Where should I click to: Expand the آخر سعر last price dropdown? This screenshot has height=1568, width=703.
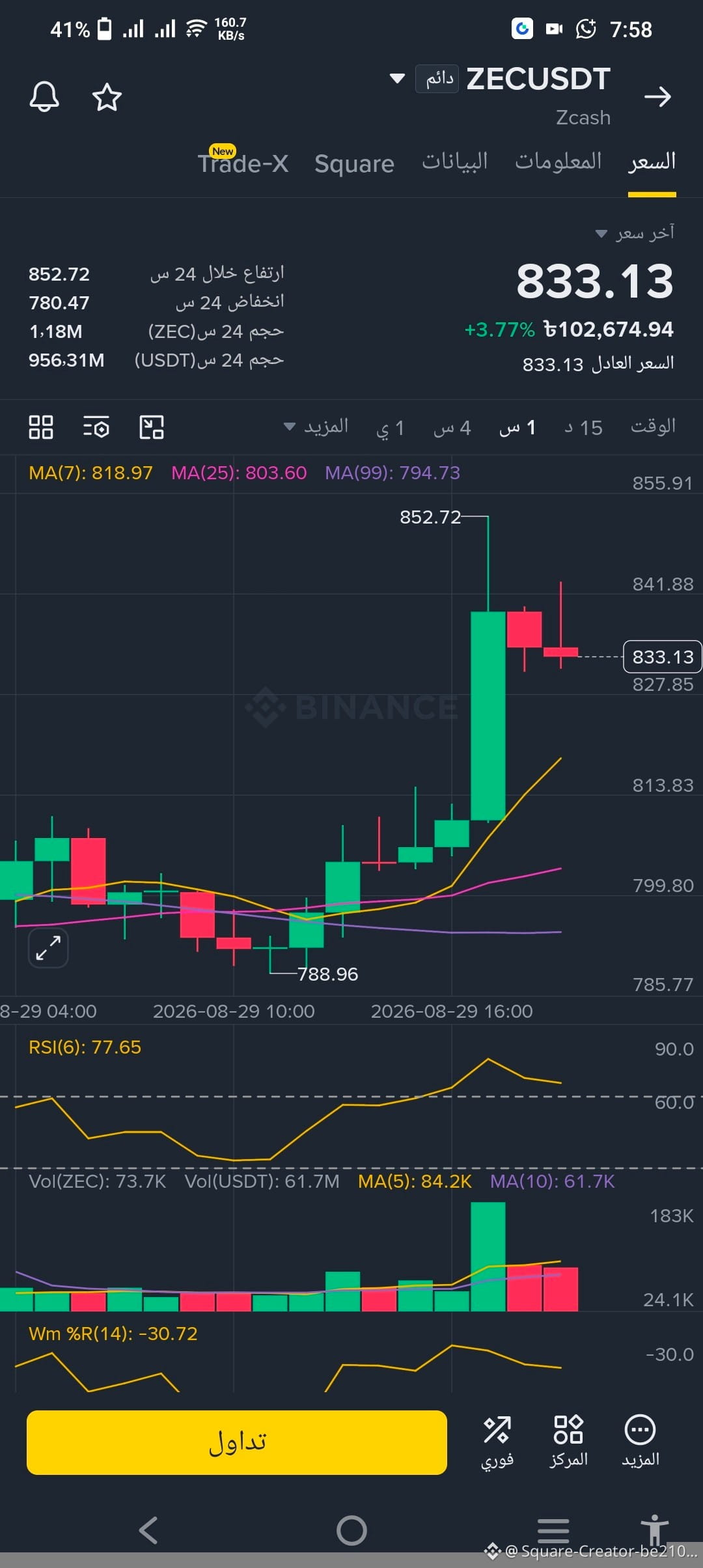coord(635,232)
